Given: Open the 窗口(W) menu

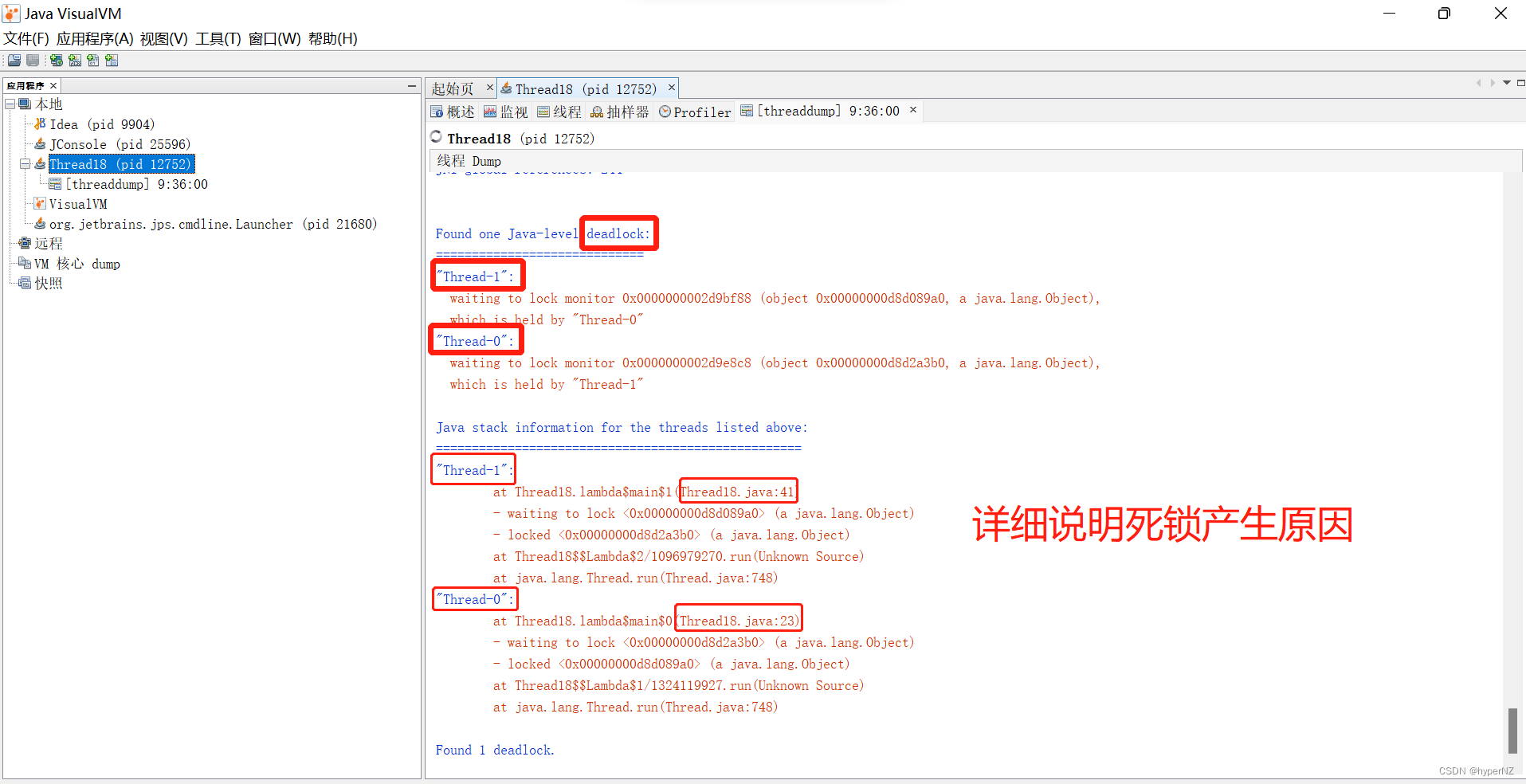Looking at the screenshot, I should click(275, 38).
